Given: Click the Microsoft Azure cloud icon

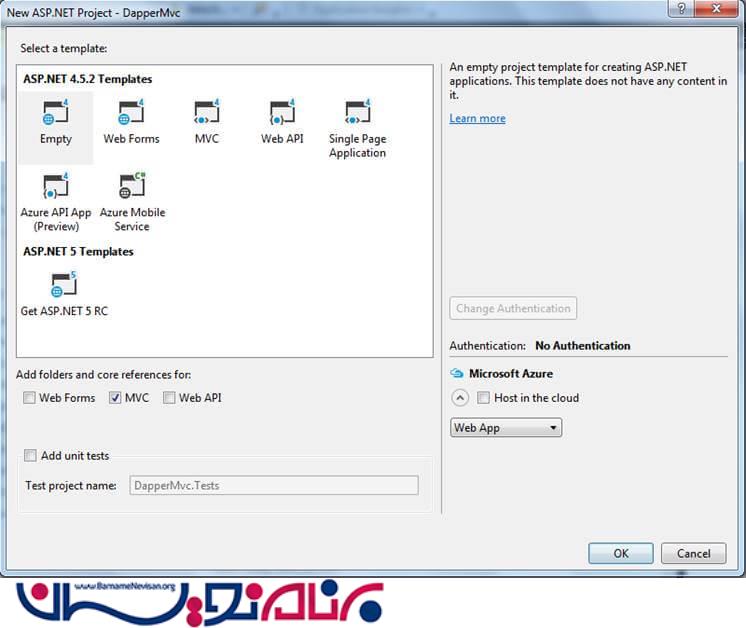Looking at the screenshot, I should tap(457, 373).
